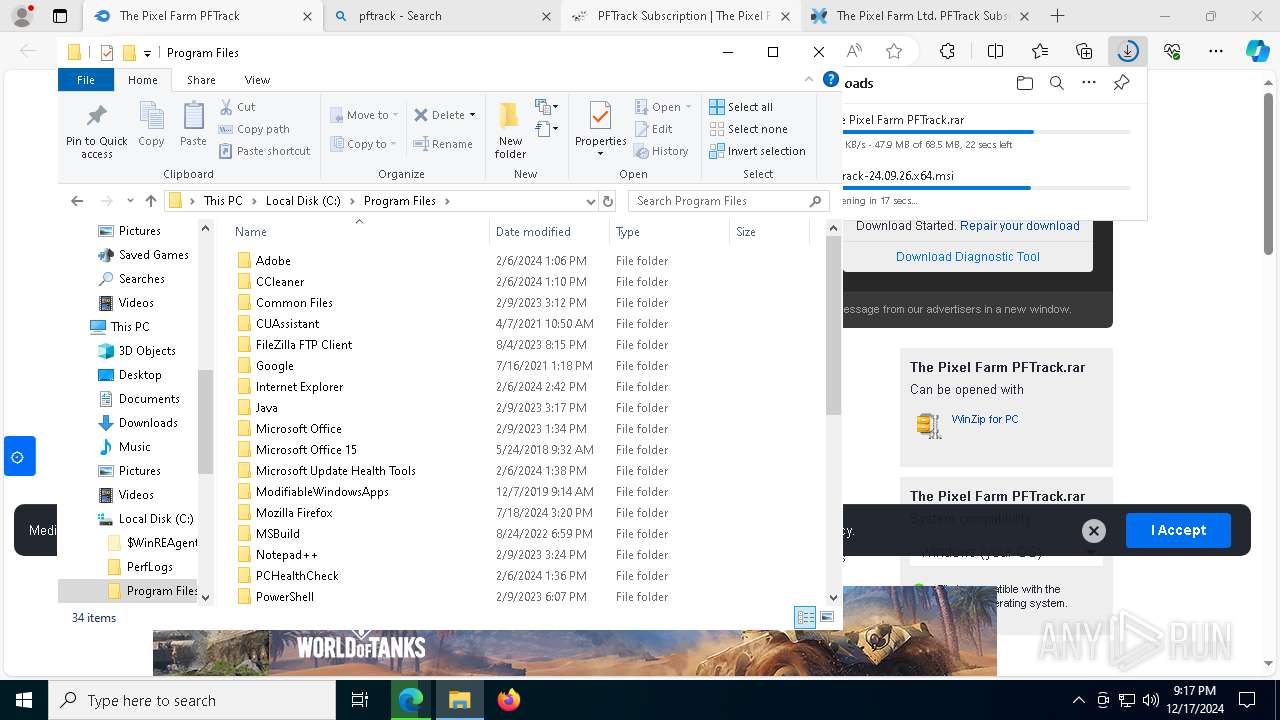This screenshot has height=720, width=1280.
Task: Click Select all in ribbon
Action: pyautogui.click(x=741, y=107)
